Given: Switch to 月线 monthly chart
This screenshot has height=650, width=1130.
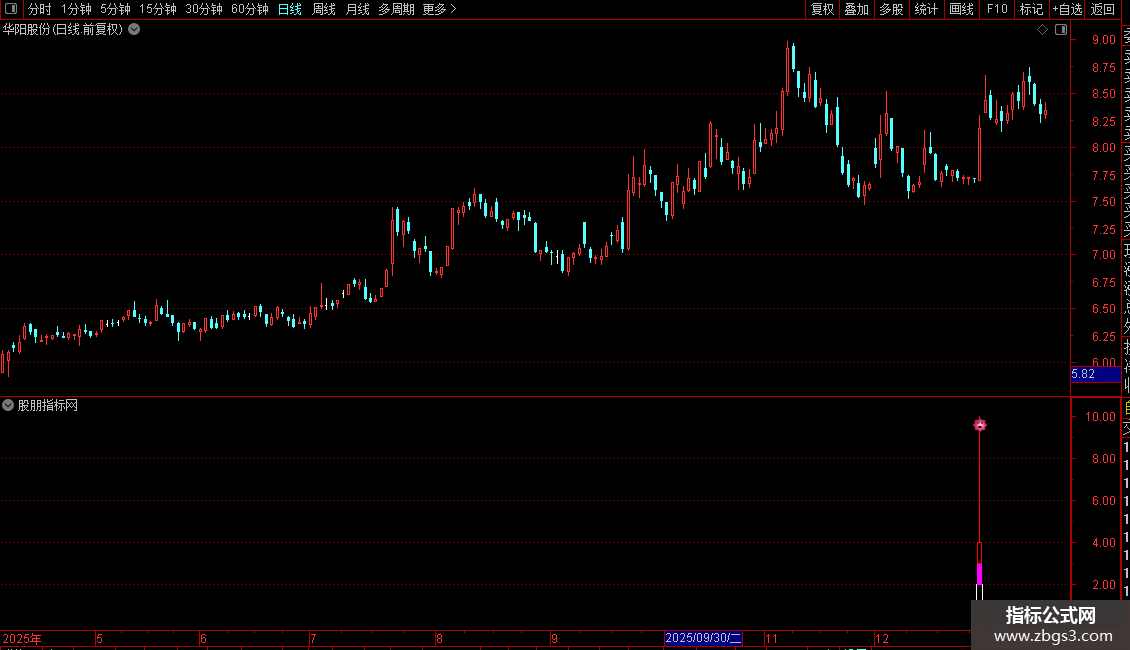Looking at the screenshot, I should click(357, 9).
